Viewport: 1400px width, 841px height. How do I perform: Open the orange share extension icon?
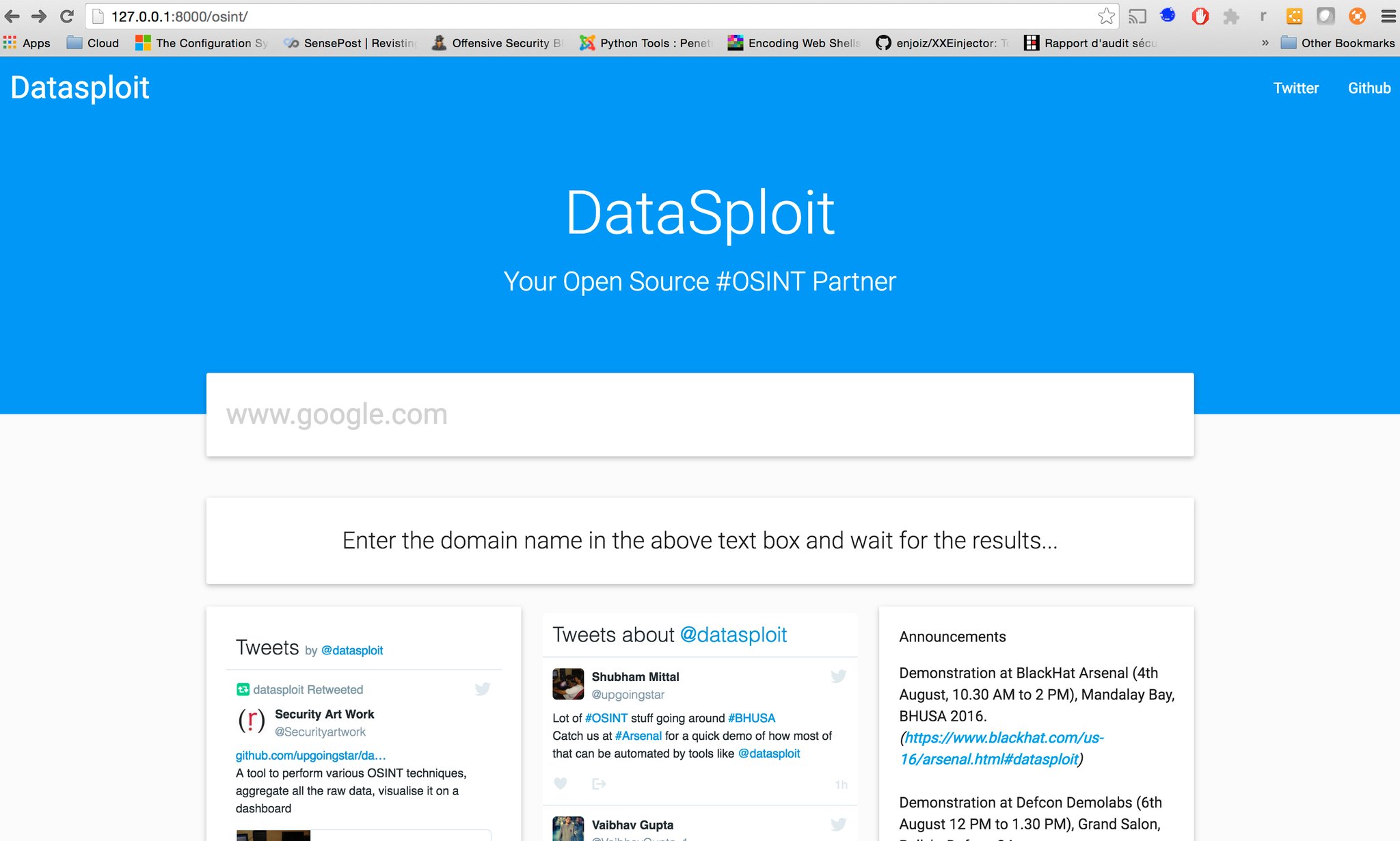pyautogui.click(x=1294, y=16)
